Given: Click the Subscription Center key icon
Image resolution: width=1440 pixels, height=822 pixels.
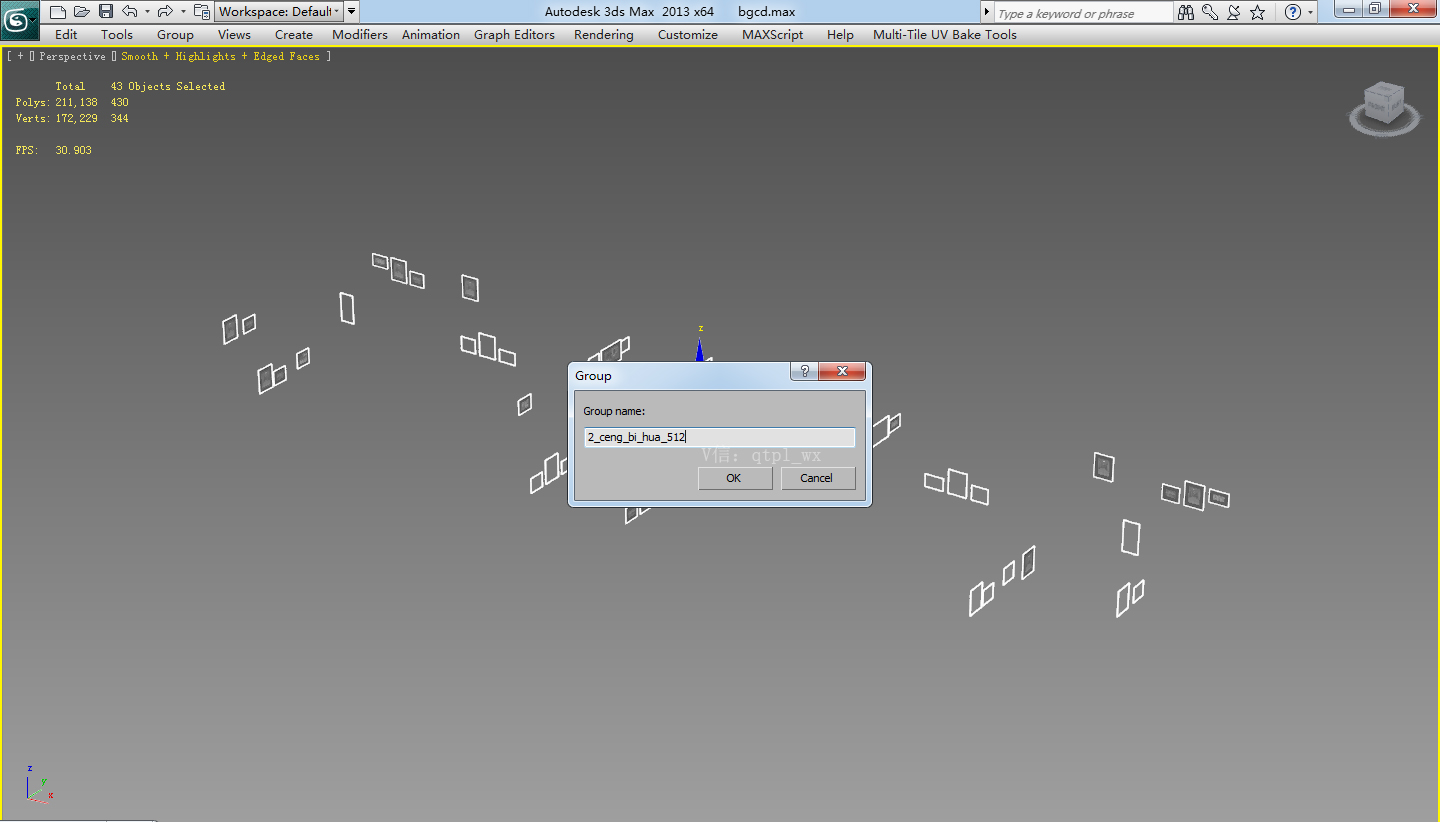Looking at the screenshot, I should [1210, 13].
